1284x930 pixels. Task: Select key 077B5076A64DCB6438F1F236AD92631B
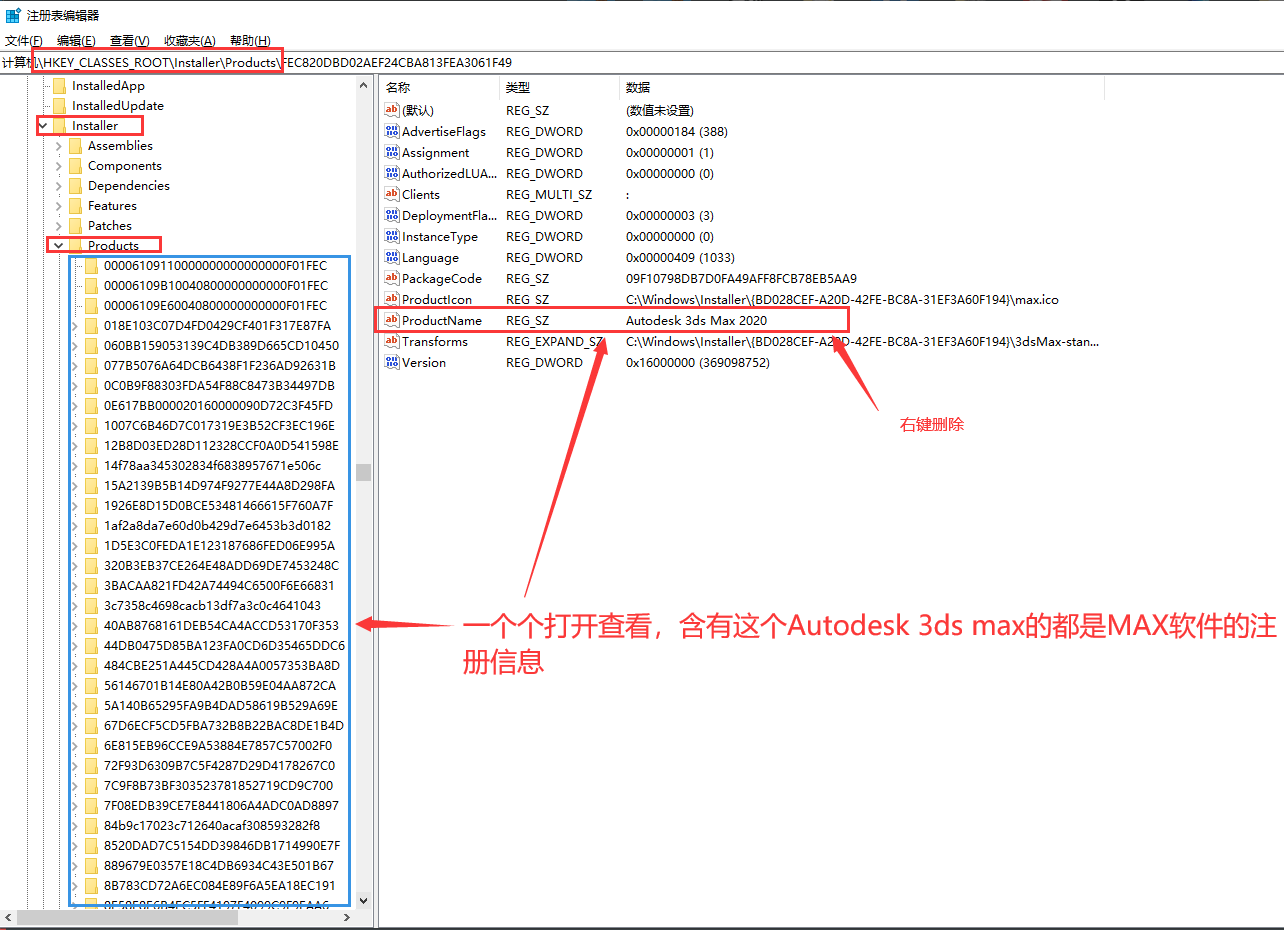pos(219,365)
